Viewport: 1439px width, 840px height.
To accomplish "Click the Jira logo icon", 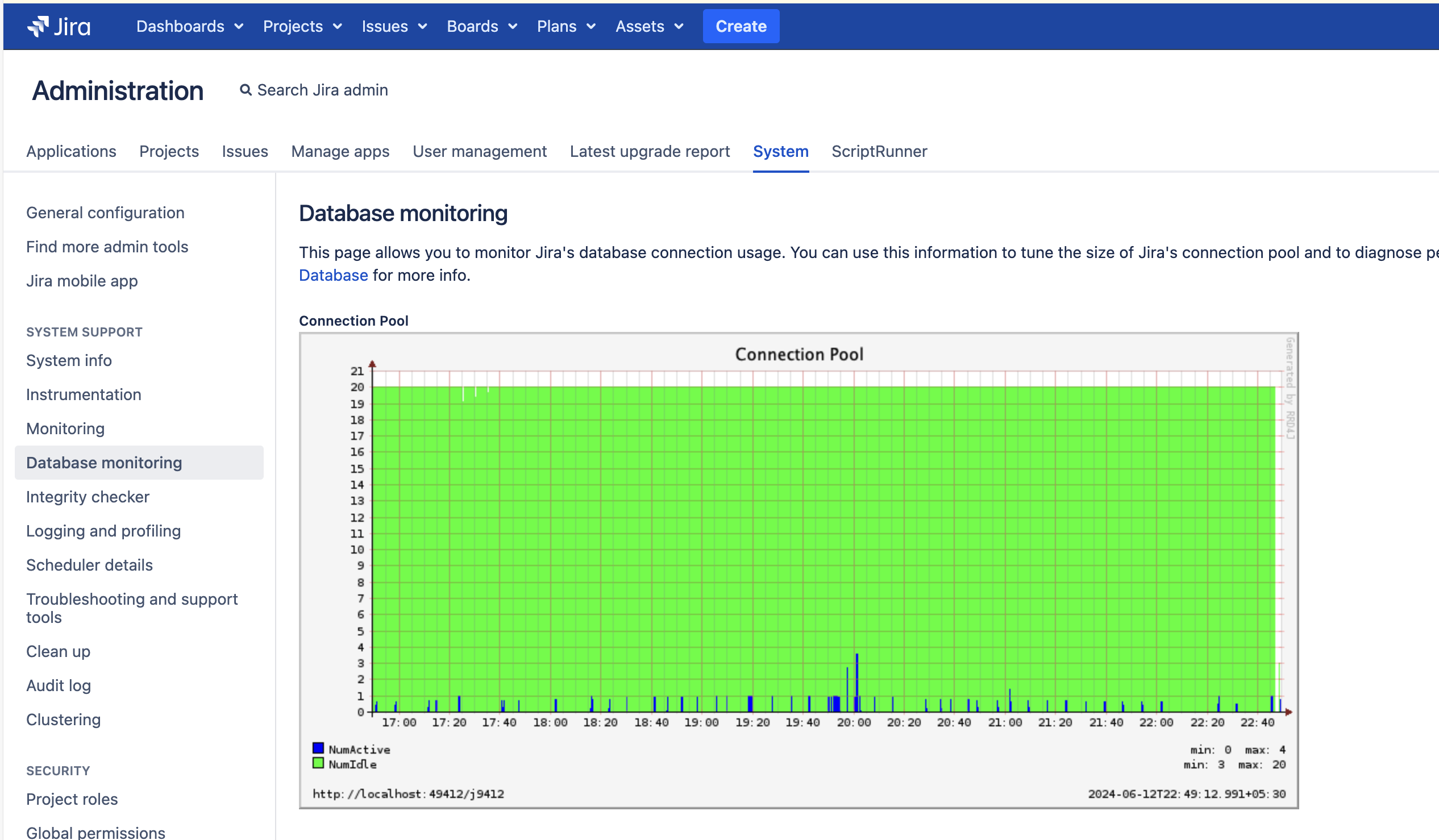I will (38, 26).
